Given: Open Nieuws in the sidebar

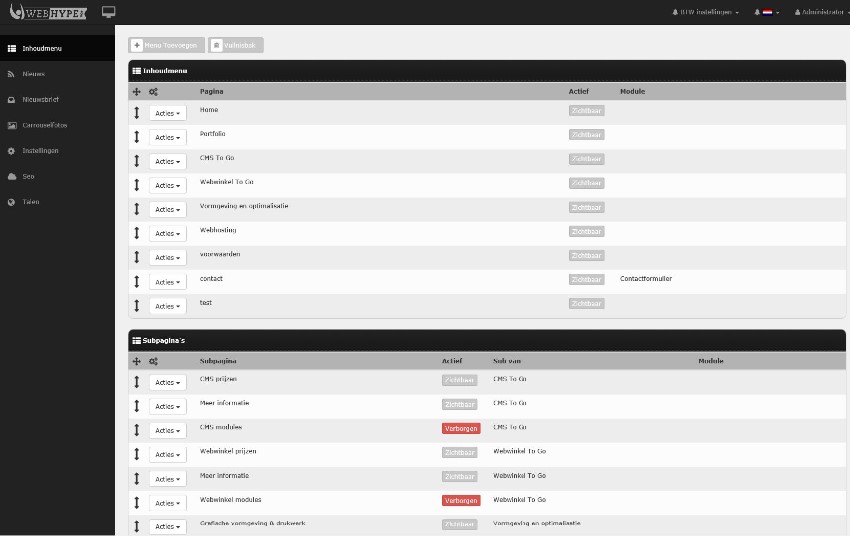Looking at the screenshot, I should (x=57, y=74).
